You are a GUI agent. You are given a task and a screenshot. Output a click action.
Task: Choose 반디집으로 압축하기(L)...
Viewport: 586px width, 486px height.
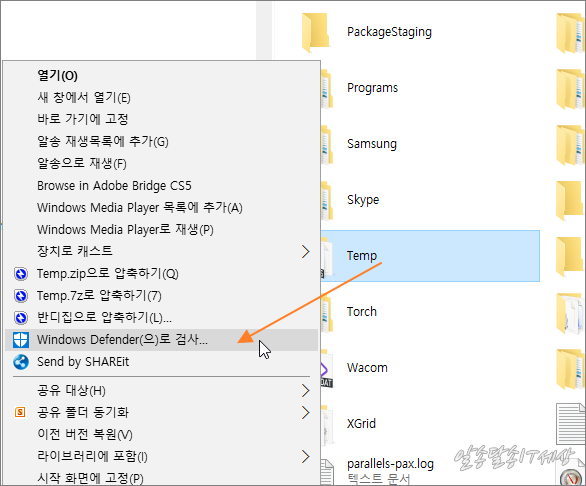[161, 318]
